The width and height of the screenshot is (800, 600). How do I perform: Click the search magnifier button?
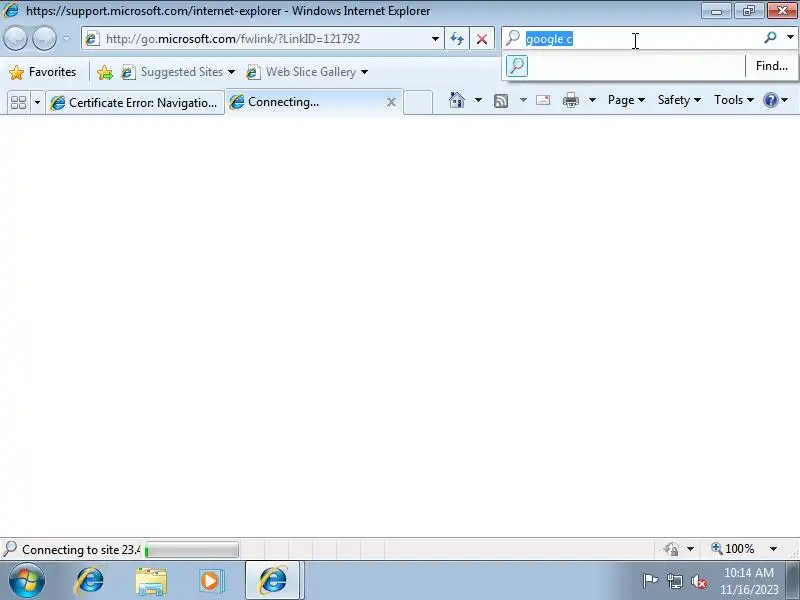770,38
